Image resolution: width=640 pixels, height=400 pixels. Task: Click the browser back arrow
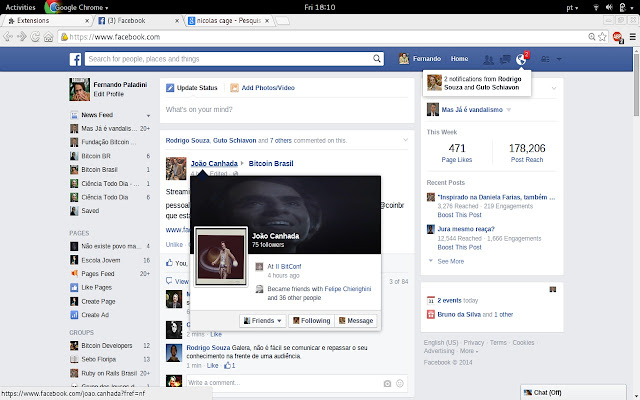[x=8, y=37]
